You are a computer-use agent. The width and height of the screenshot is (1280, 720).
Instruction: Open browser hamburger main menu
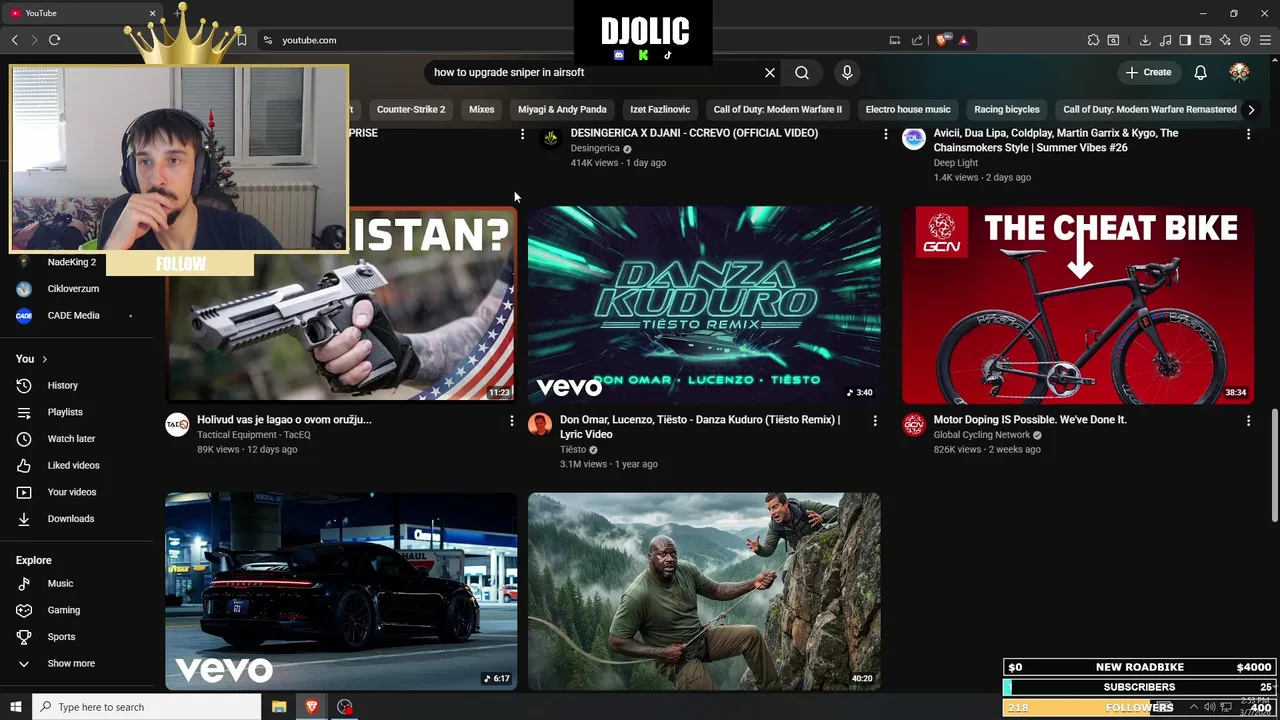pyautogui.click(x=1266, y=40)
